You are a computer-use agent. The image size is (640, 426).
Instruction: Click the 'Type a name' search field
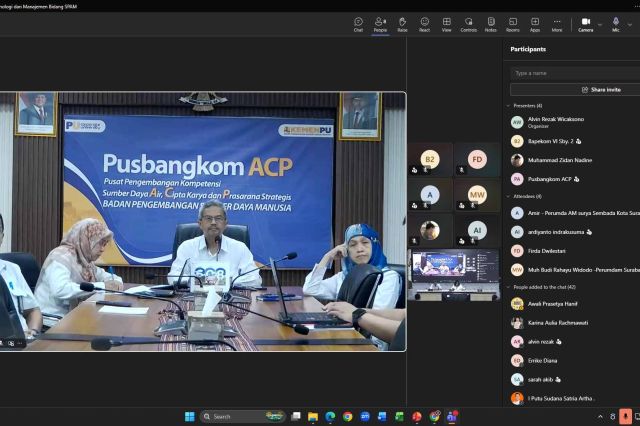572,73
